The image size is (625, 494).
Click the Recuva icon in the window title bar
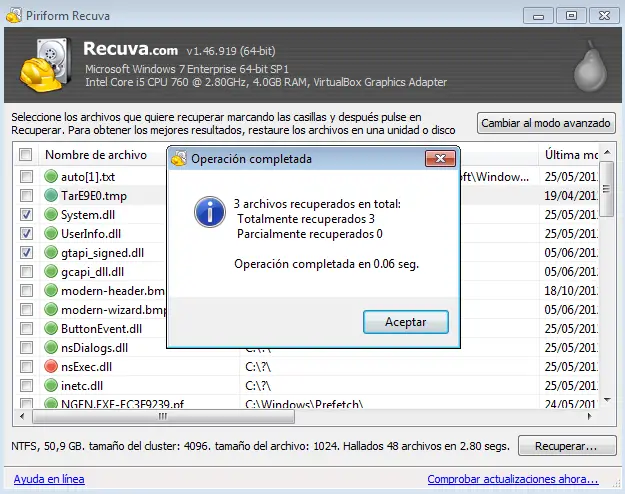pyautogui.click(x=14, y=16)
